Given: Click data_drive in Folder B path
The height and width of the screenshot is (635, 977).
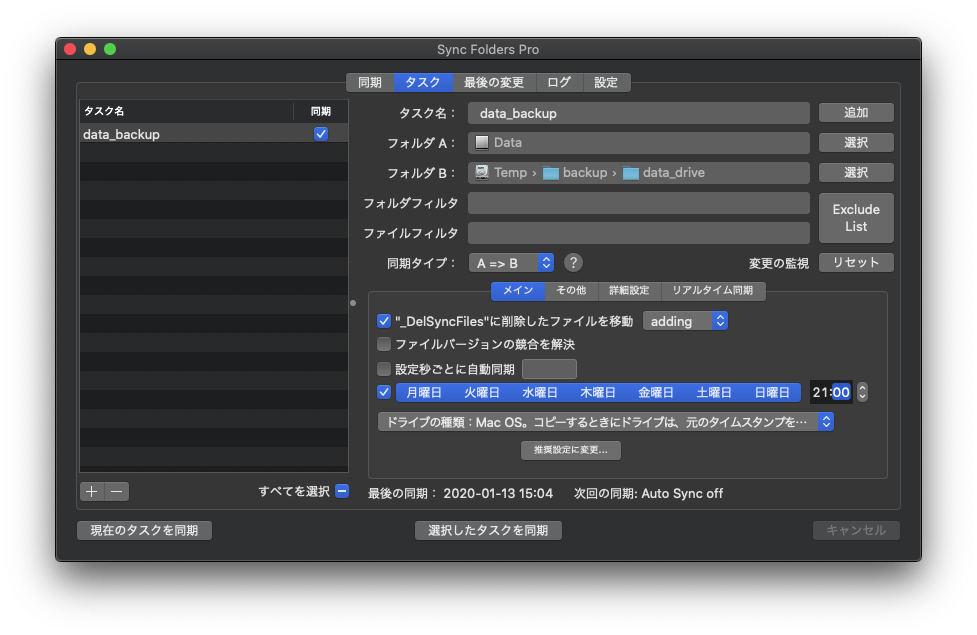Looking at the screenshot, I should click(674, 173).
